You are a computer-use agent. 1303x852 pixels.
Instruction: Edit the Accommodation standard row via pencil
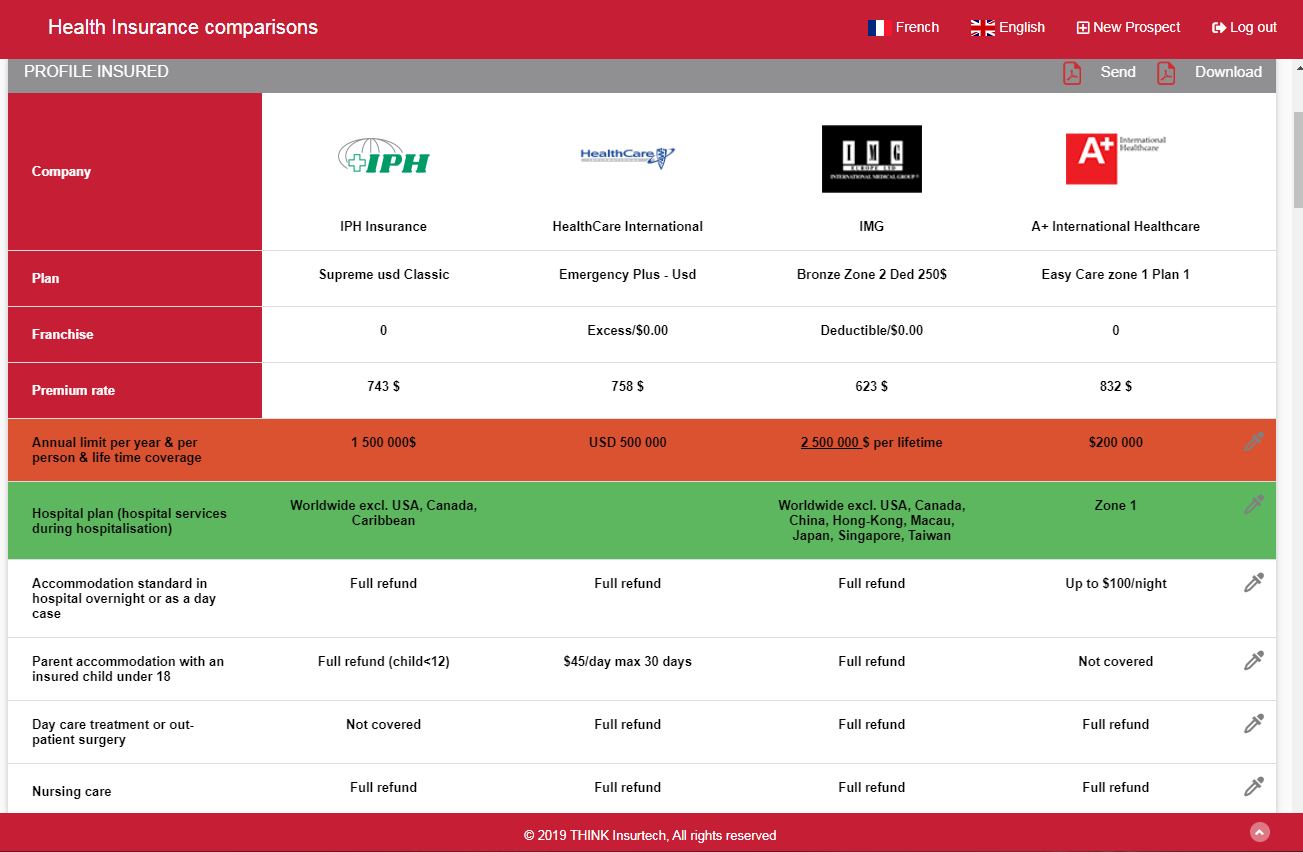[x=1253, y=583]
